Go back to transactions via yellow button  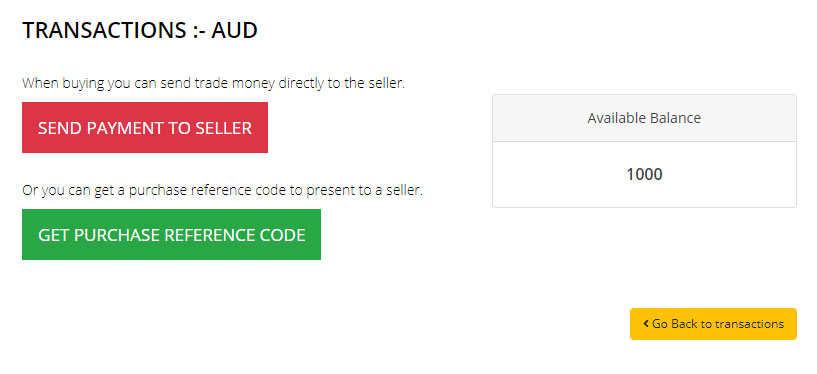(713, 324)
